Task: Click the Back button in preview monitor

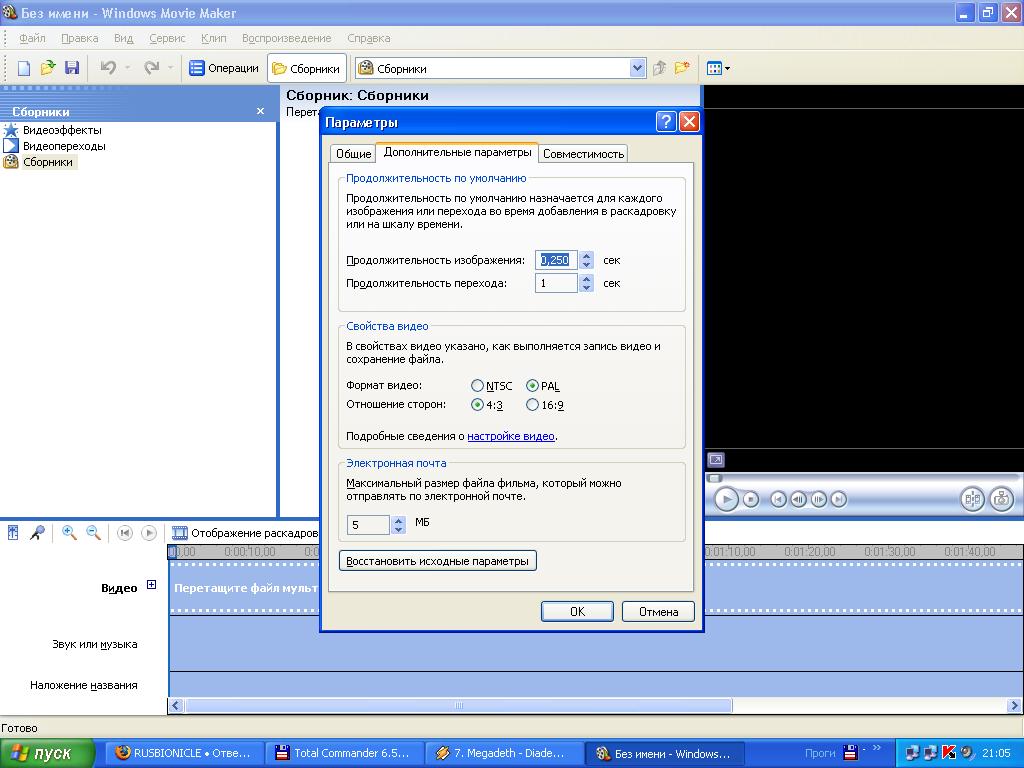Action: (778, 500)
